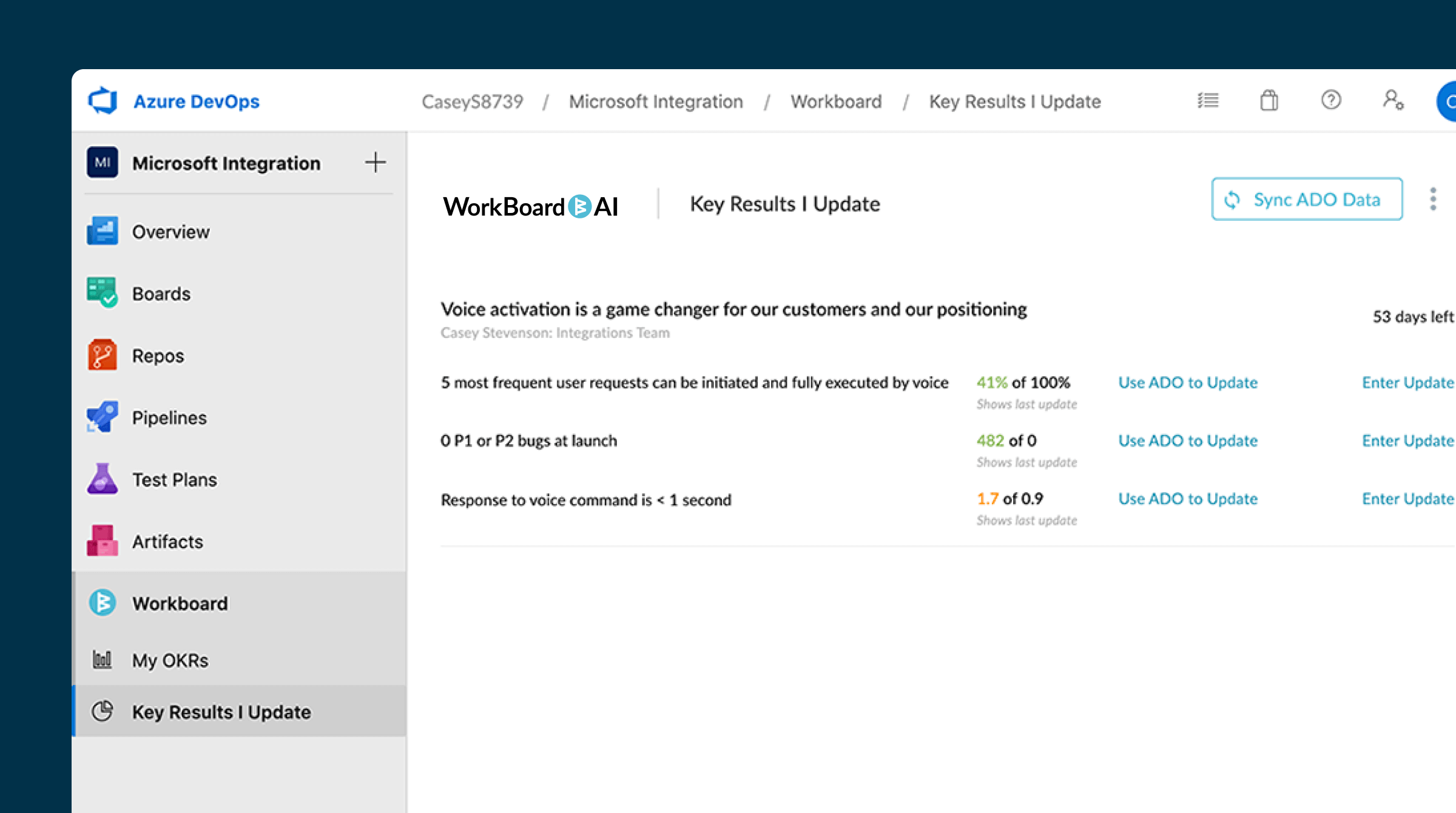Screen dimensions: 1456x813
Task: Add a new project using the plus icon
Action: coord(375,162)
